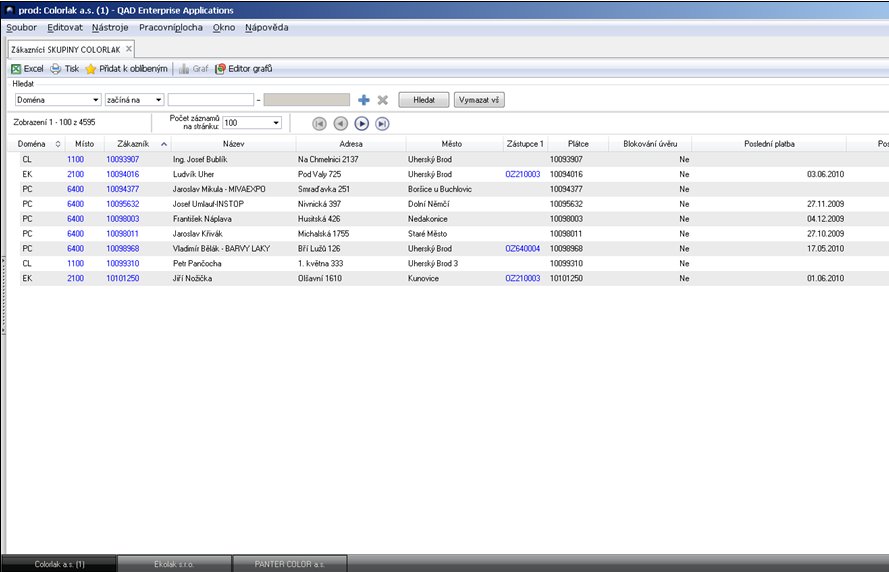Screen dimensions: 889x572
Task: Click the first search value input field
Action: point(211,100)
